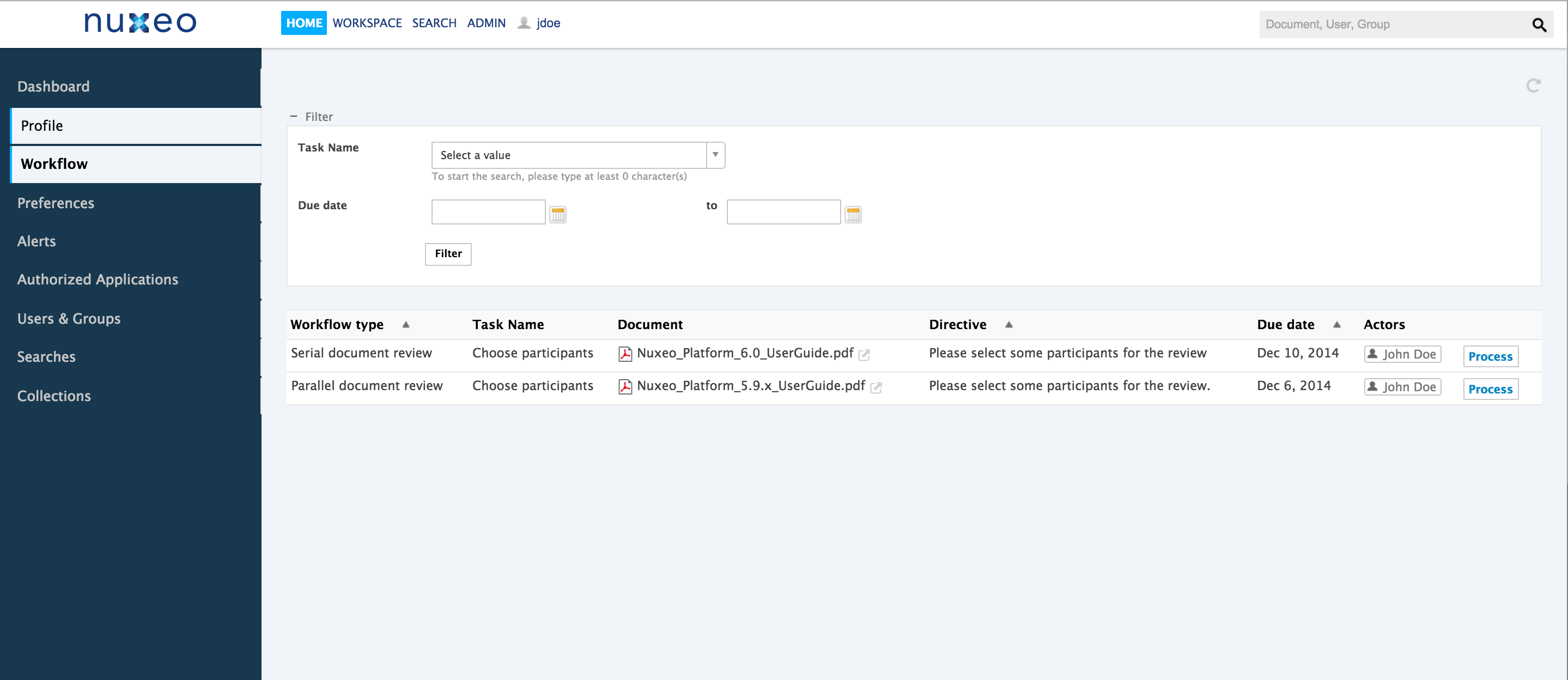The width and height of the screenshot is (1568, 680).
Task: Click the directive text in the Parallel review row
Action: point(1069,386)
